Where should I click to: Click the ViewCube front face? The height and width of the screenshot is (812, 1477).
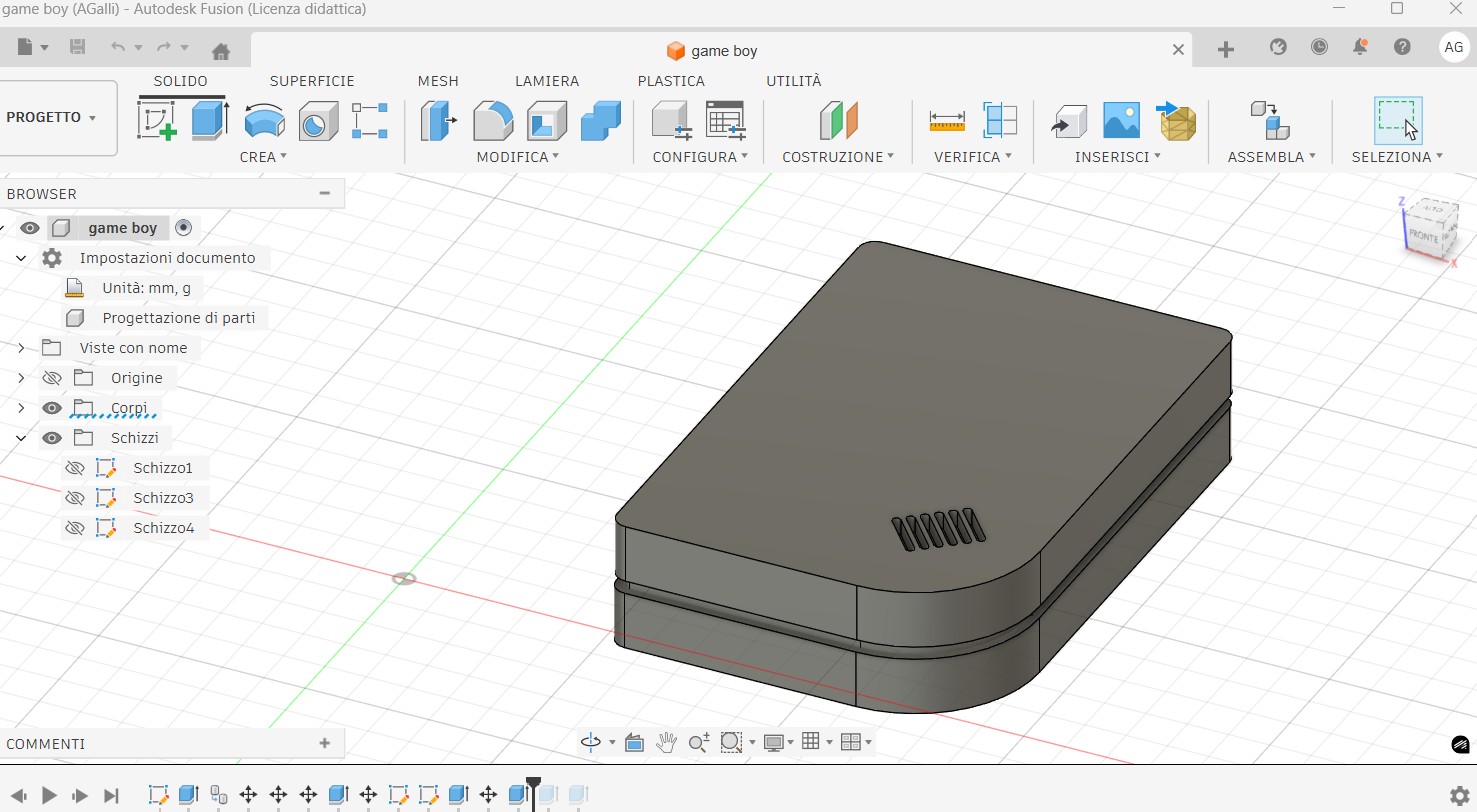[1422, 236]
